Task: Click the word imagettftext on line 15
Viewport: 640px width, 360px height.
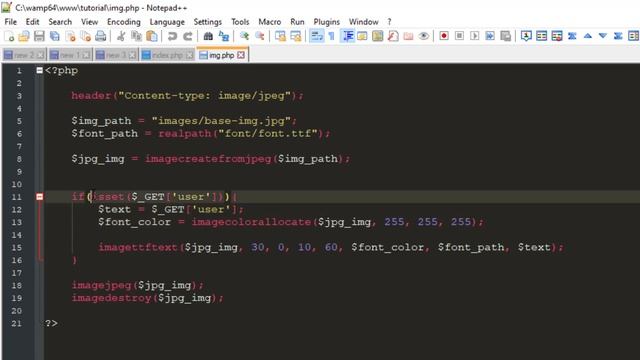Action: point(138,247)
